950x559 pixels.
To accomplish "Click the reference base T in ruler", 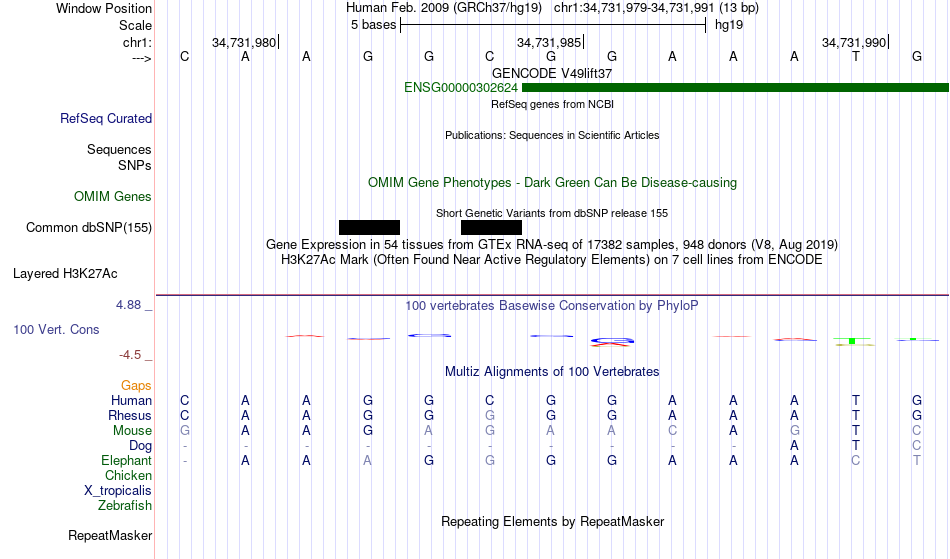I will [x=855, y=57].
